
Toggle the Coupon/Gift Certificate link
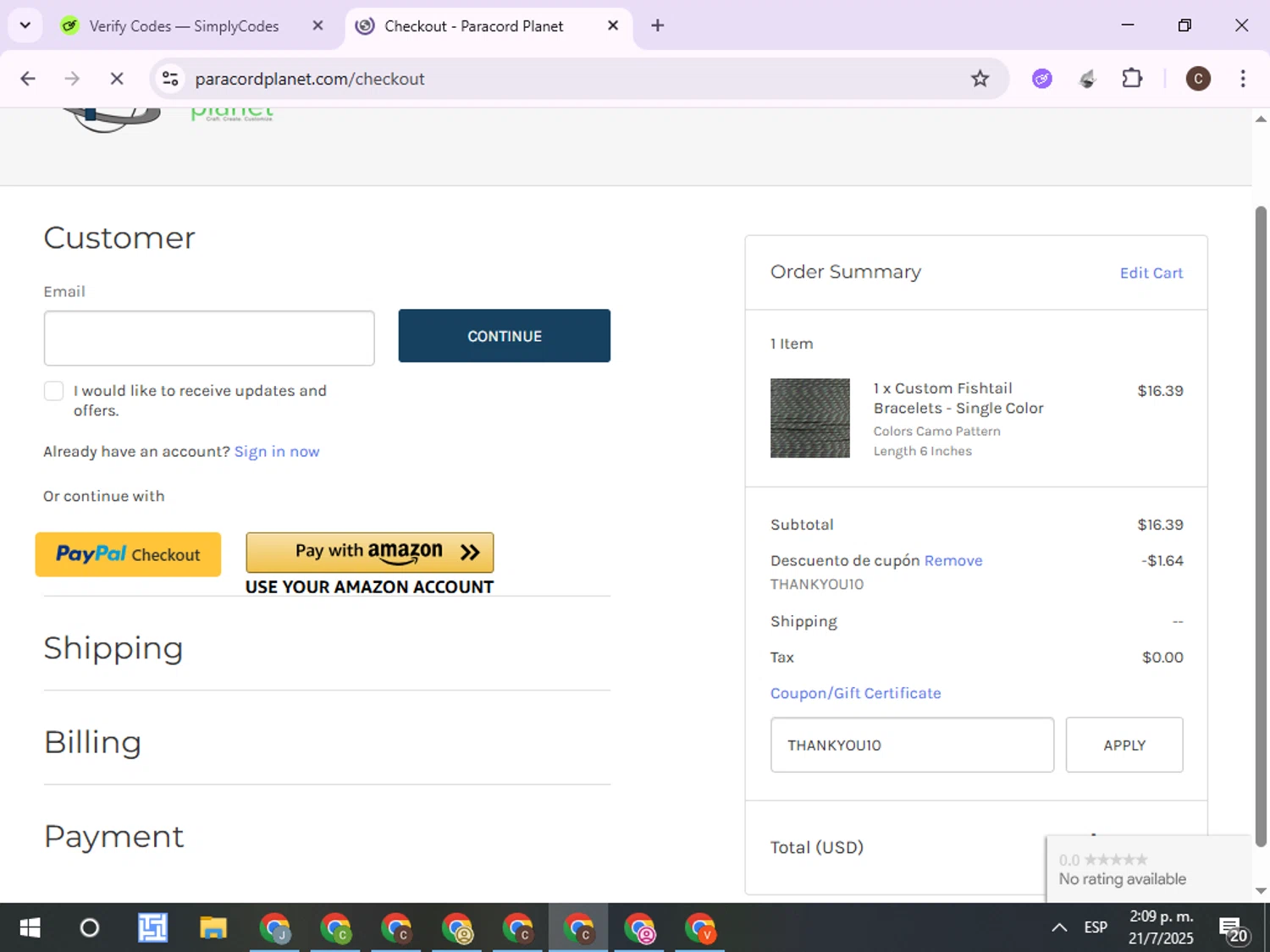[x=855, y=693]
